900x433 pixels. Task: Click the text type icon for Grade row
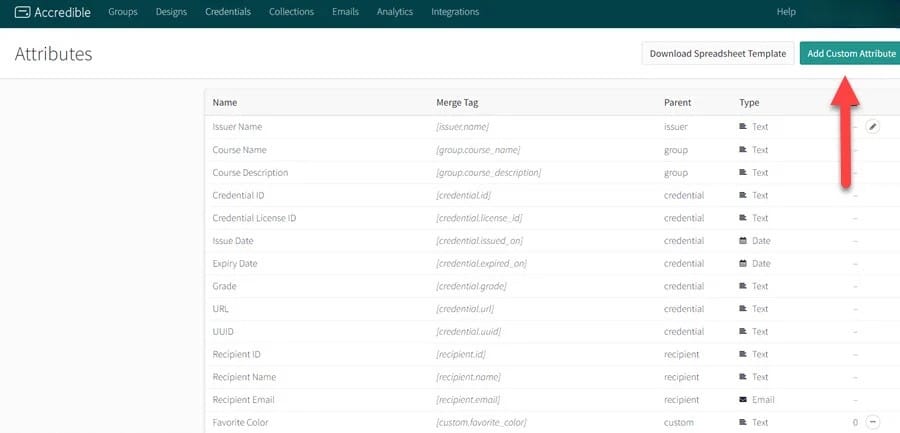coord(743,287)
